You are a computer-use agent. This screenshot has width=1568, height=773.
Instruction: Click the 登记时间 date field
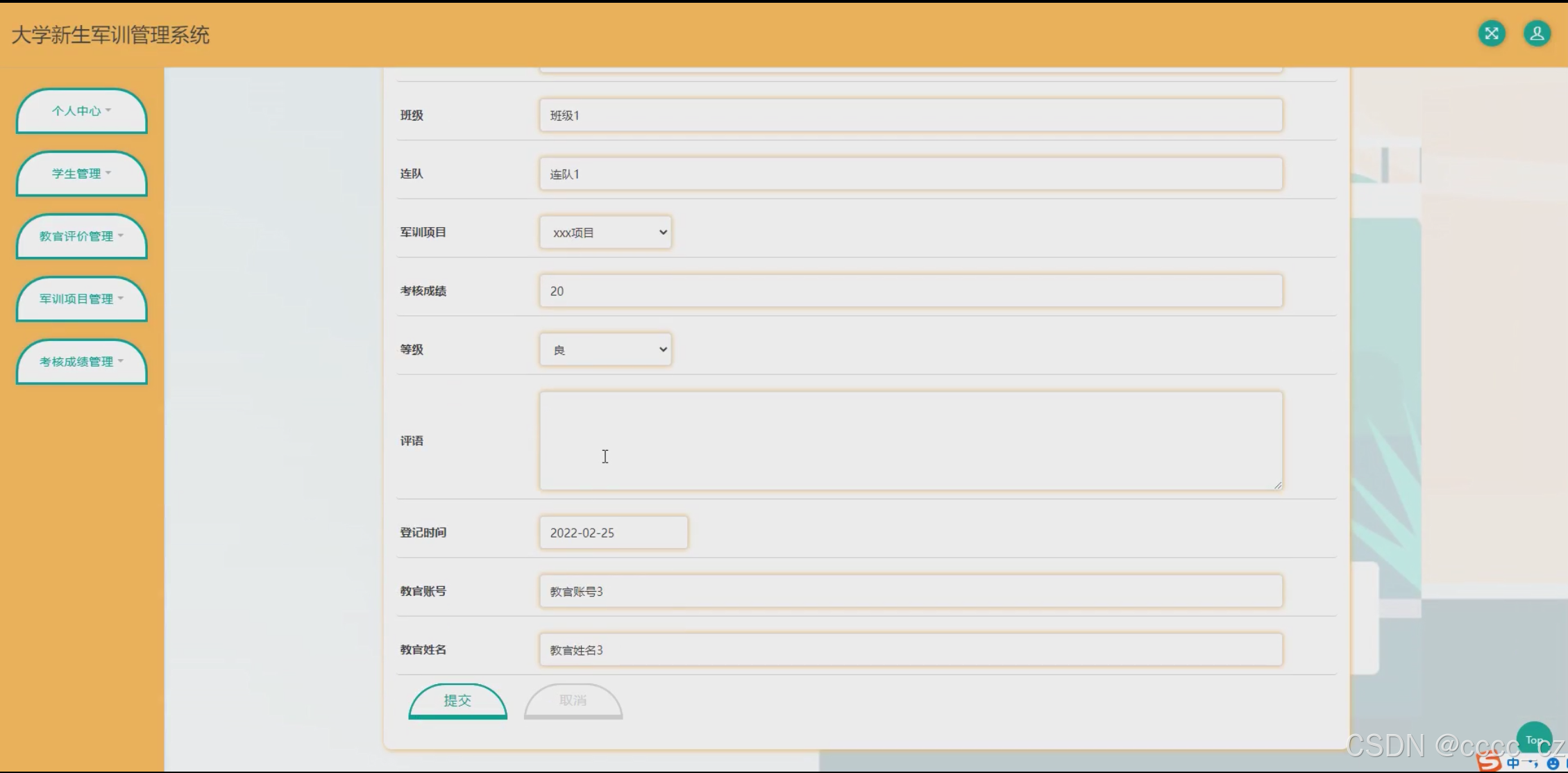613,533
